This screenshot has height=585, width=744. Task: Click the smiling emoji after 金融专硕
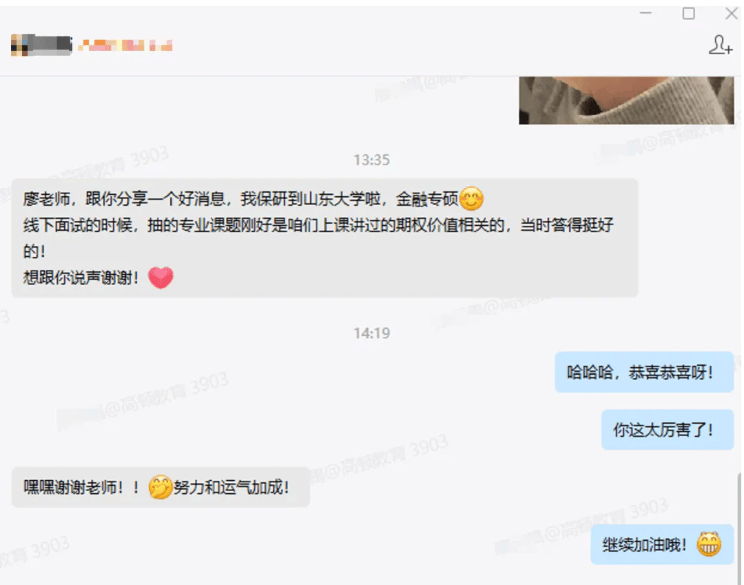[471, 198]
